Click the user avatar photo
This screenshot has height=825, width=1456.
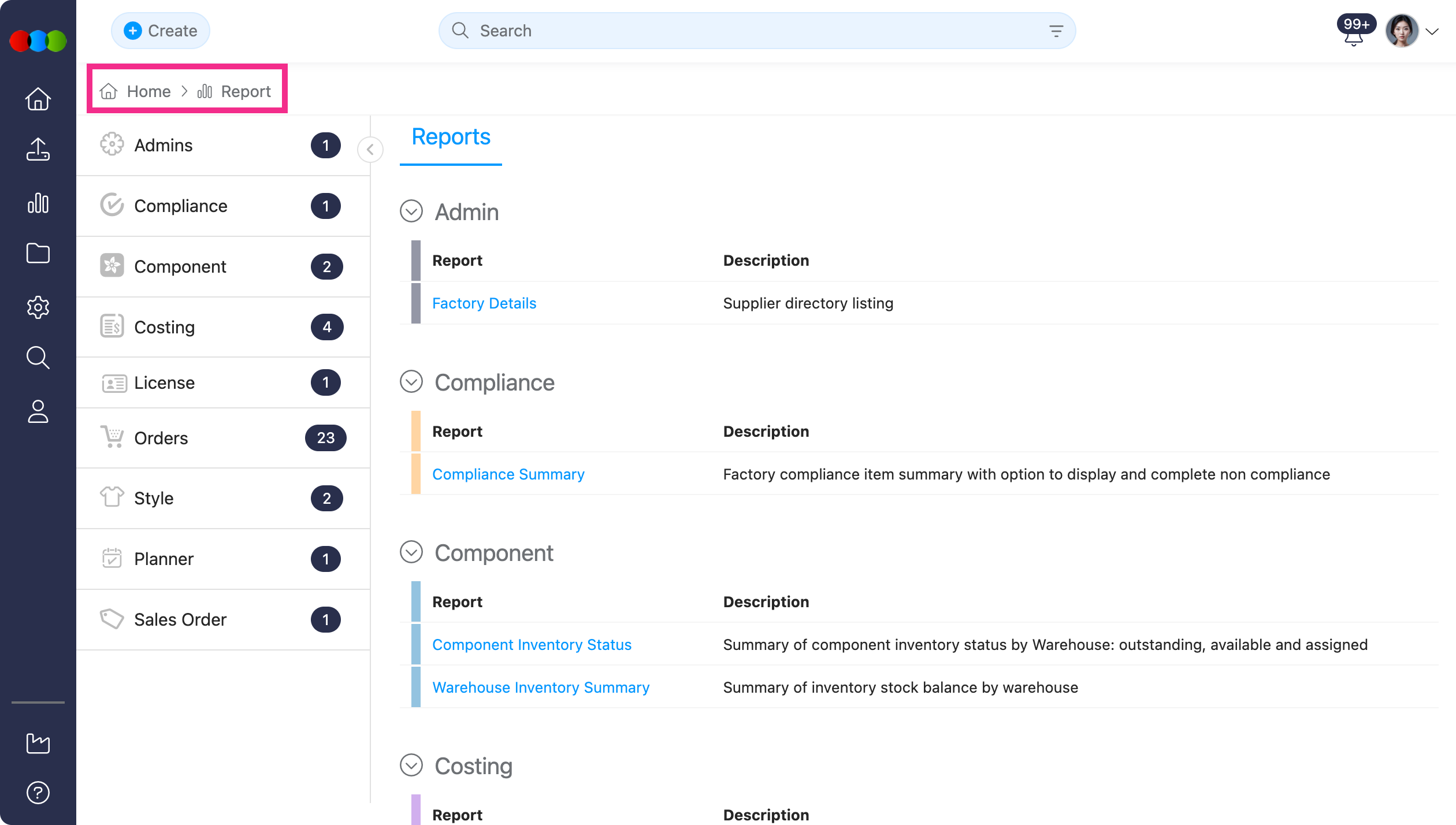tap(1402, 31)
